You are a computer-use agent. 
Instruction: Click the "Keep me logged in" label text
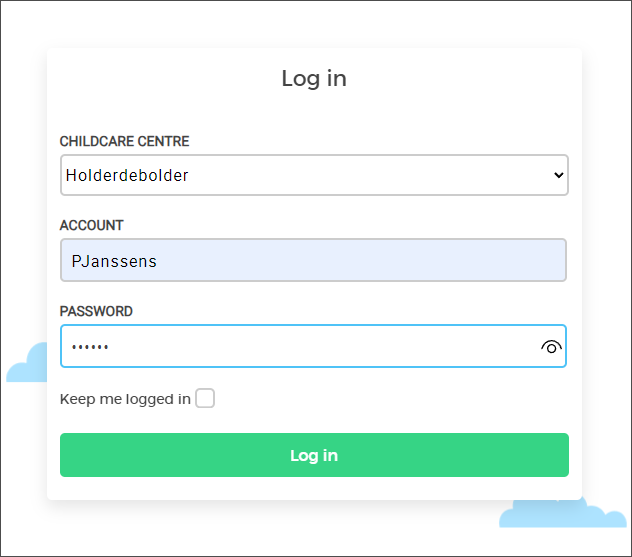[x=125, y=399]
